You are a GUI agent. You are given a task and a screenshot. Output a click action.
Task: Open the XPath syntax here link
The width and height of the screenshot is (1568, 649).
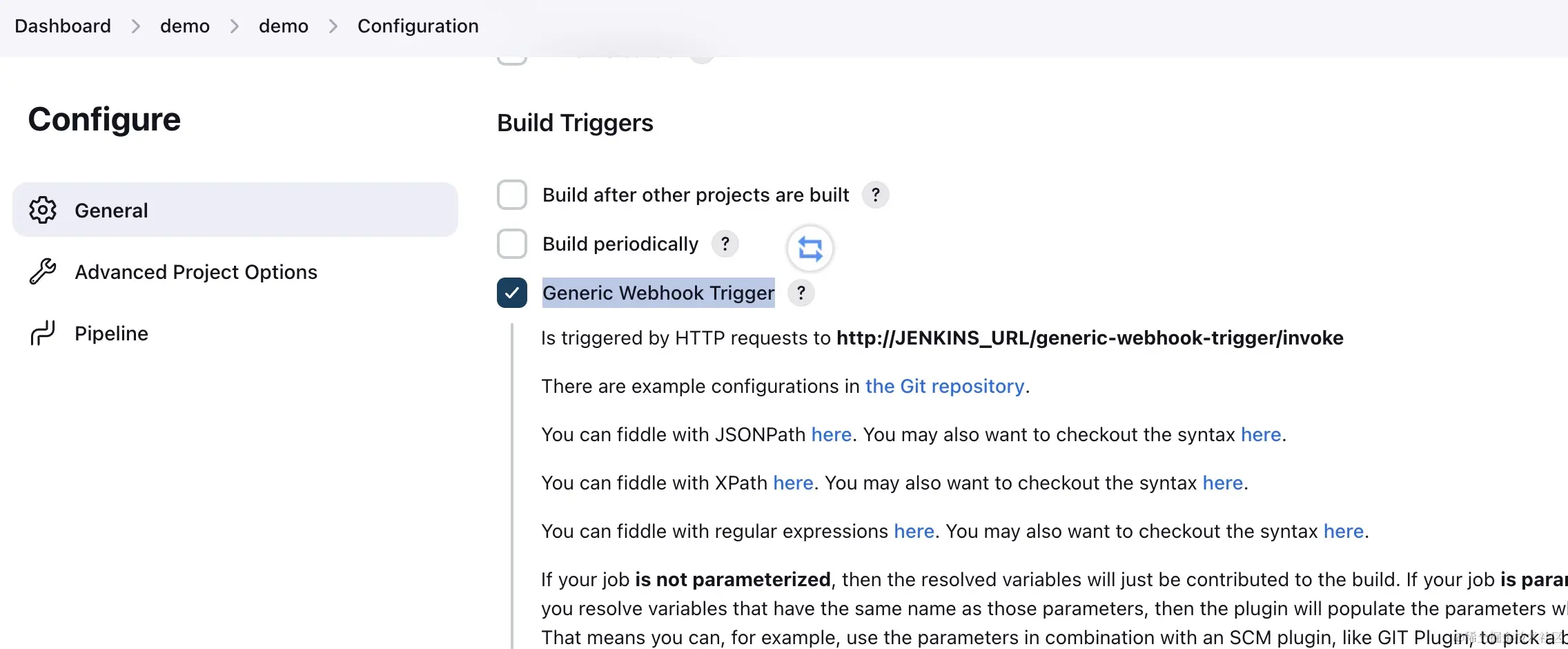1222,483
